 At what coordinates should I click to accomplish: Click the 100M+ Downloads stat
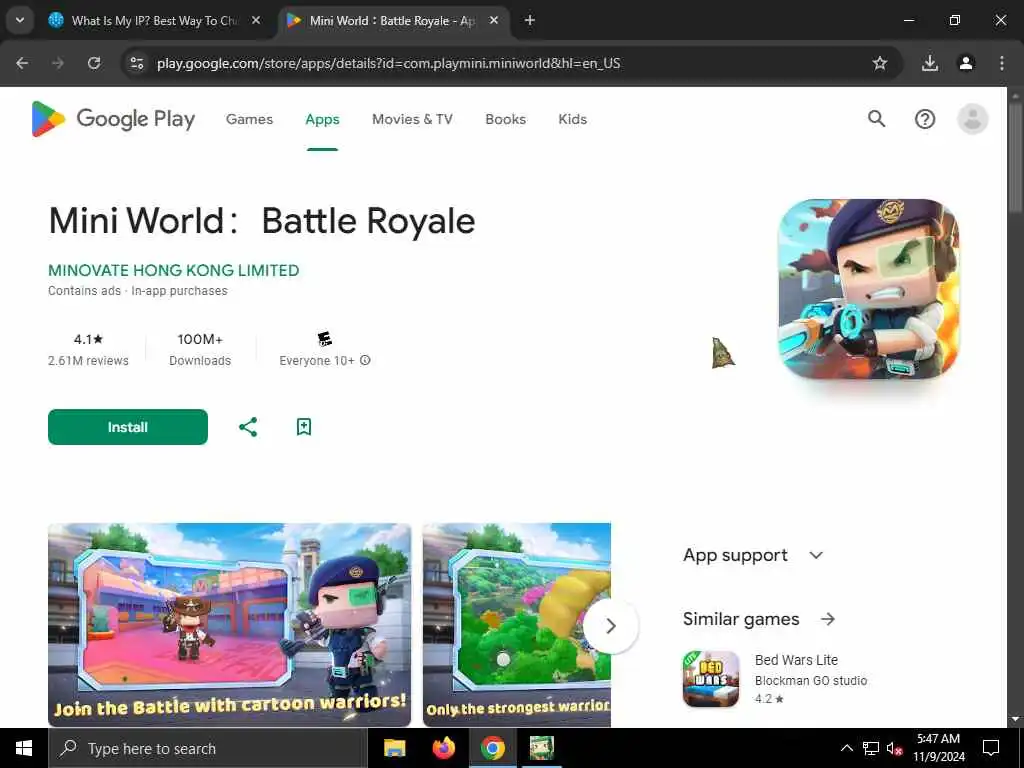pos(200,349)
